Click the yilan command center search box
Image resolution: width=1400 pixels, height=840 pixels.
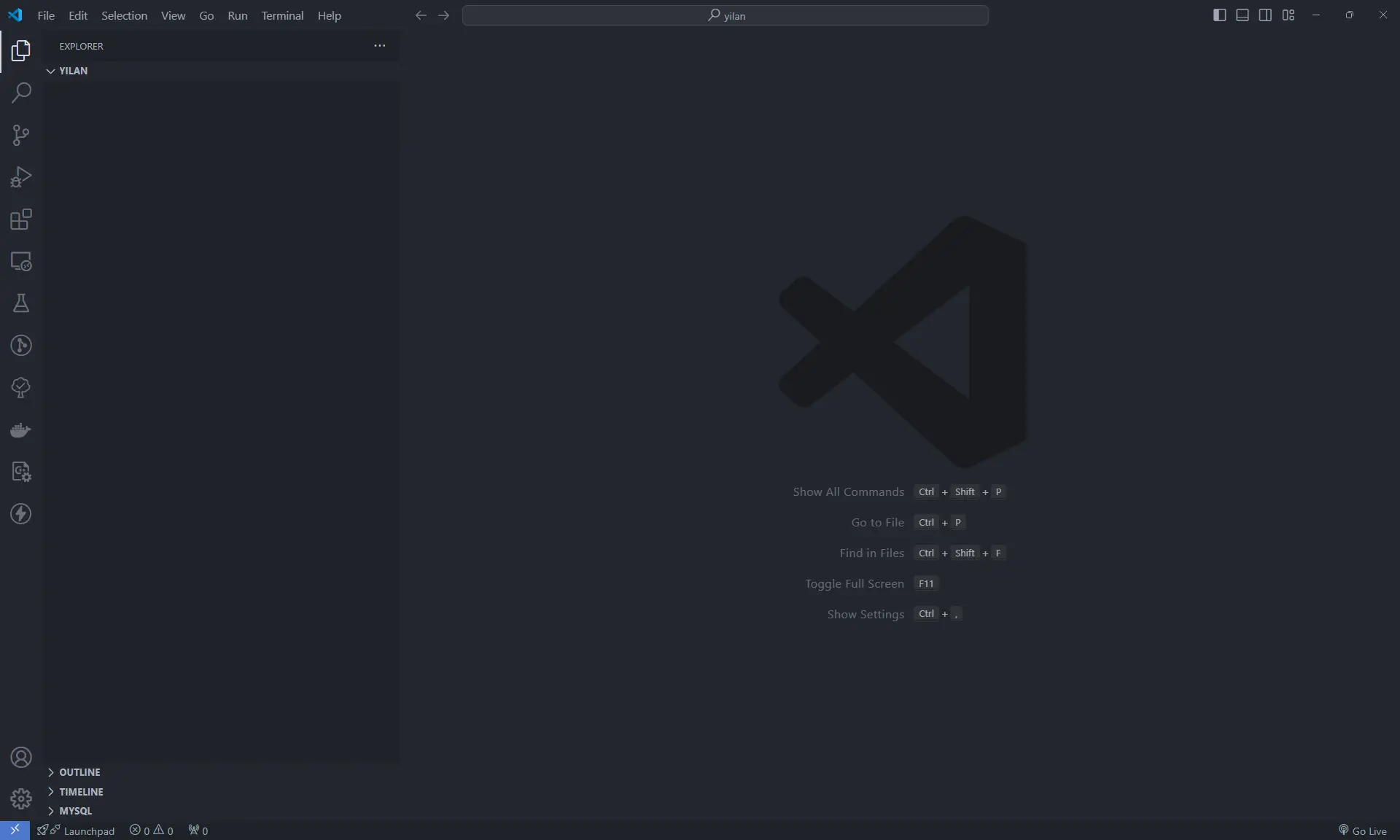(726, 15)
